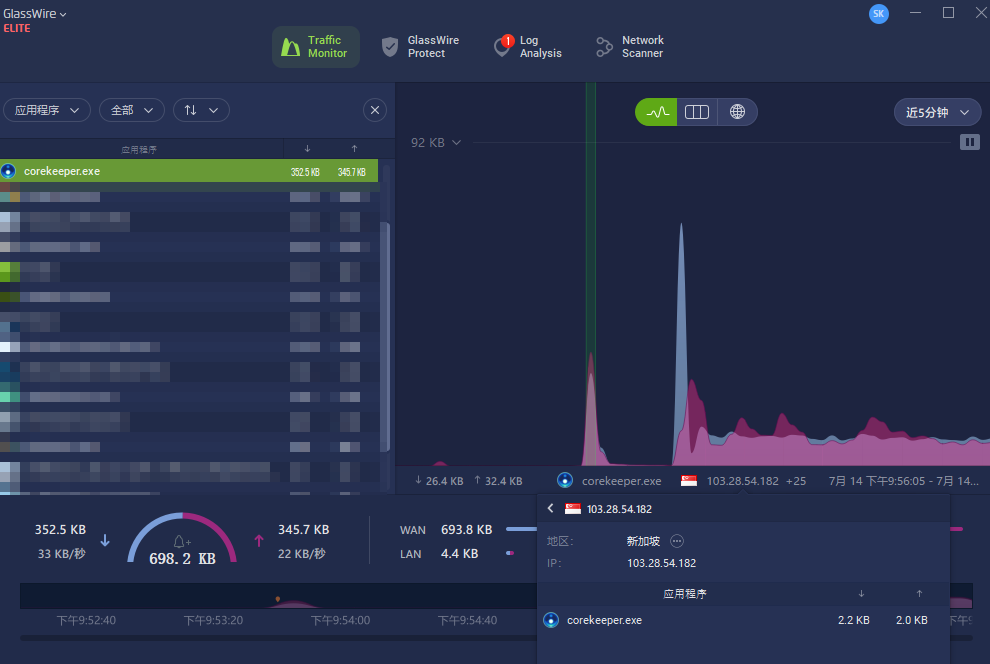Click the Singapore flag below the graph
Screen dimensions: 990x664
(x=689, y=481)
